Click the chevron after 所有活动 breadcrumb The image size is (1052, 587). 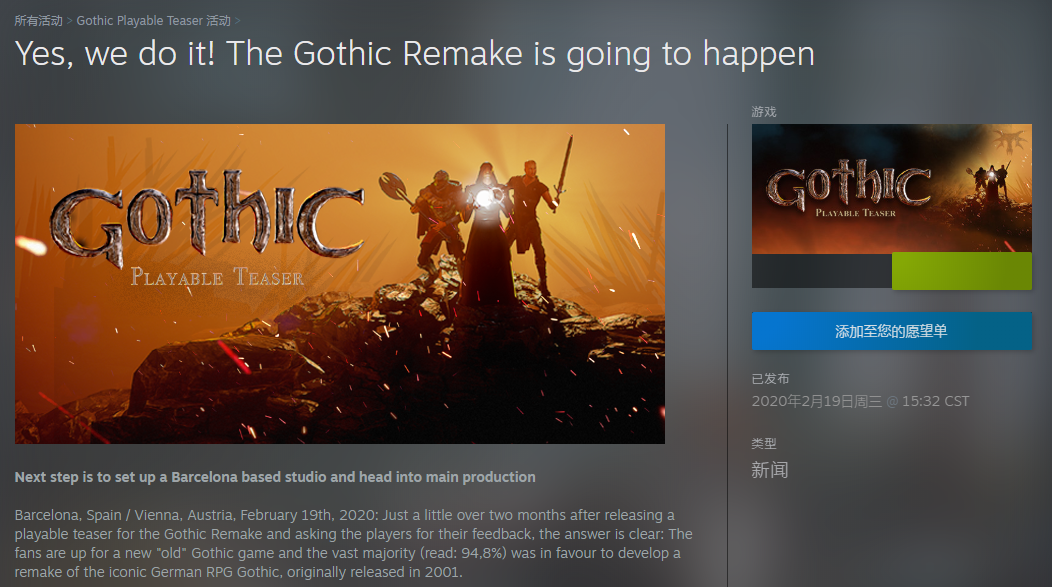(70, 20)
